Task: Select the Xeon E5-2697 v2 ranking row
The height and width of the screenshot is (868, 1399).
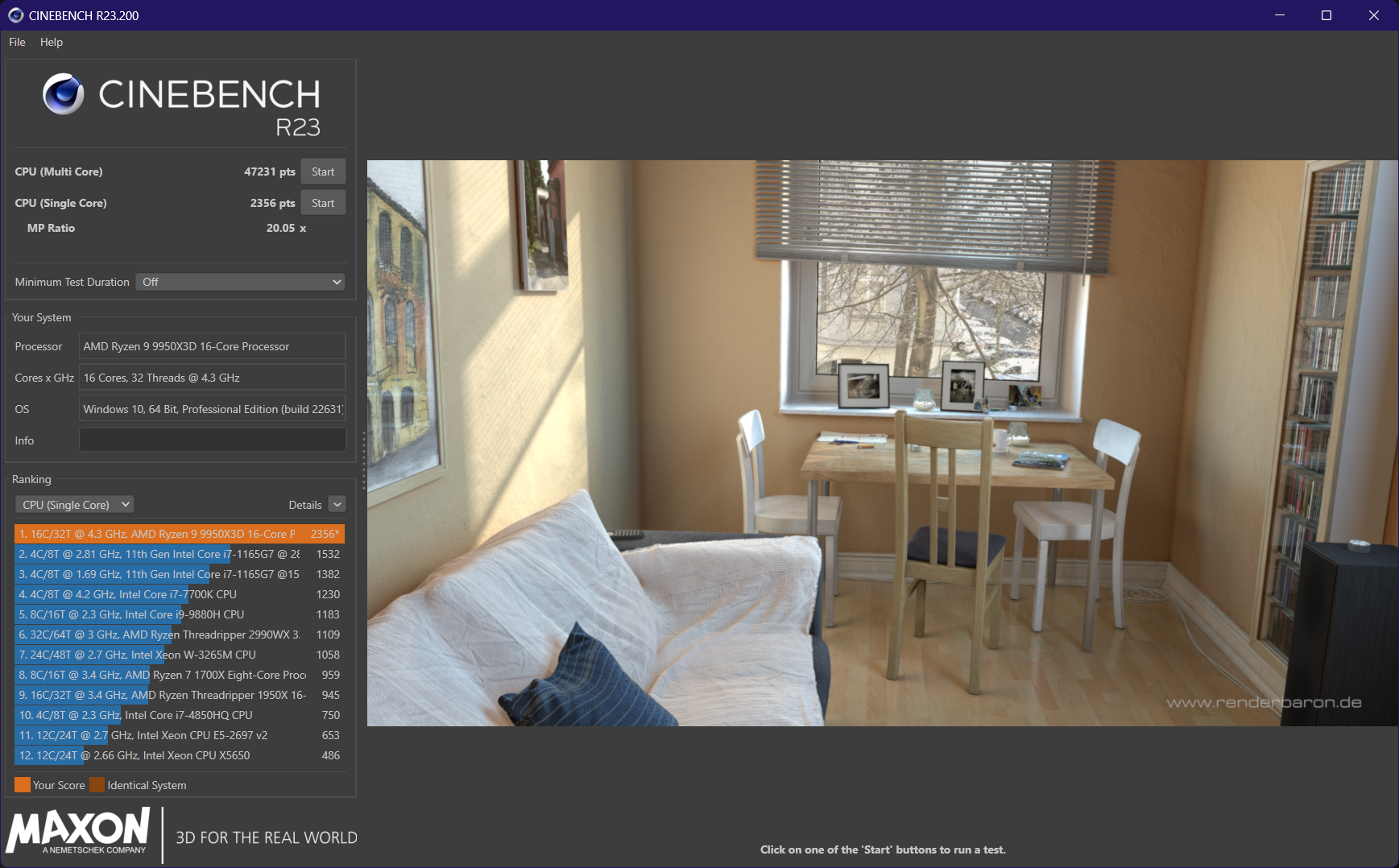Action: coord(180,735)
